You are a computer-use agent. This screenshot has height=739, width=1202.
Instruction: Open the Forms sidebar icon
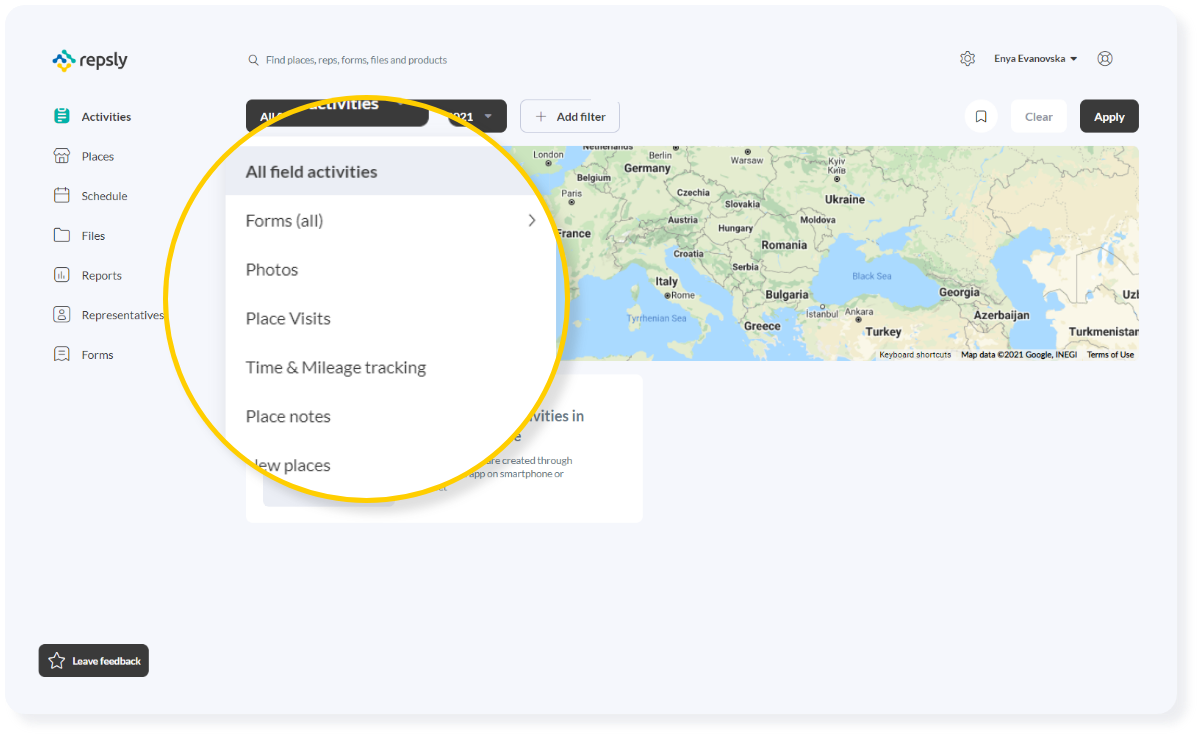point(62,354)
